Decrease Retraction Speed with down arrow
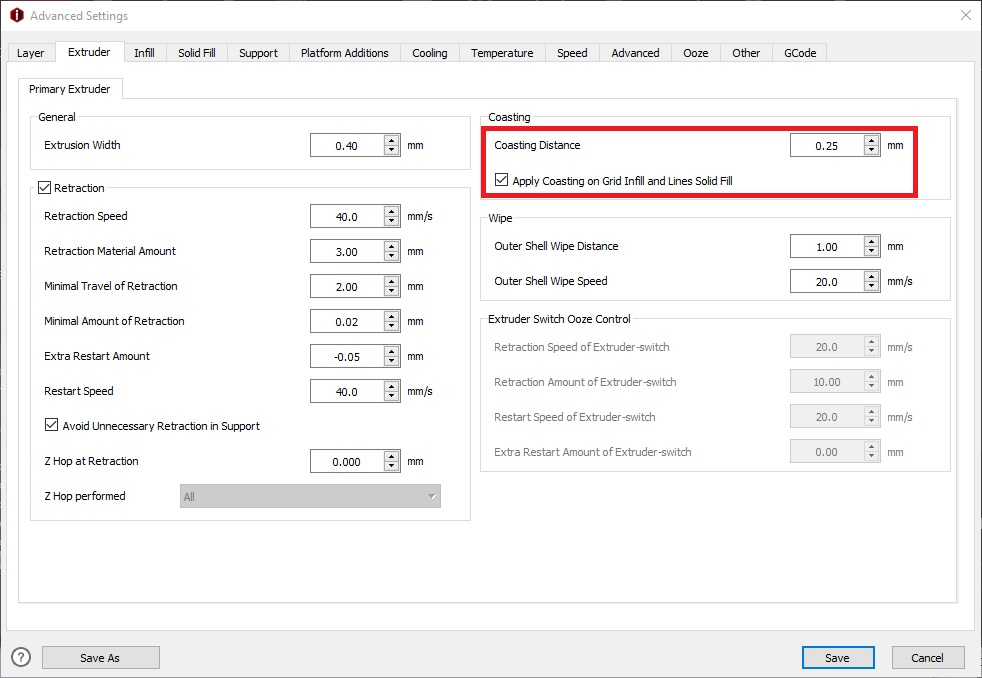The width and height of the screenshot is (982, 678). 392,221
